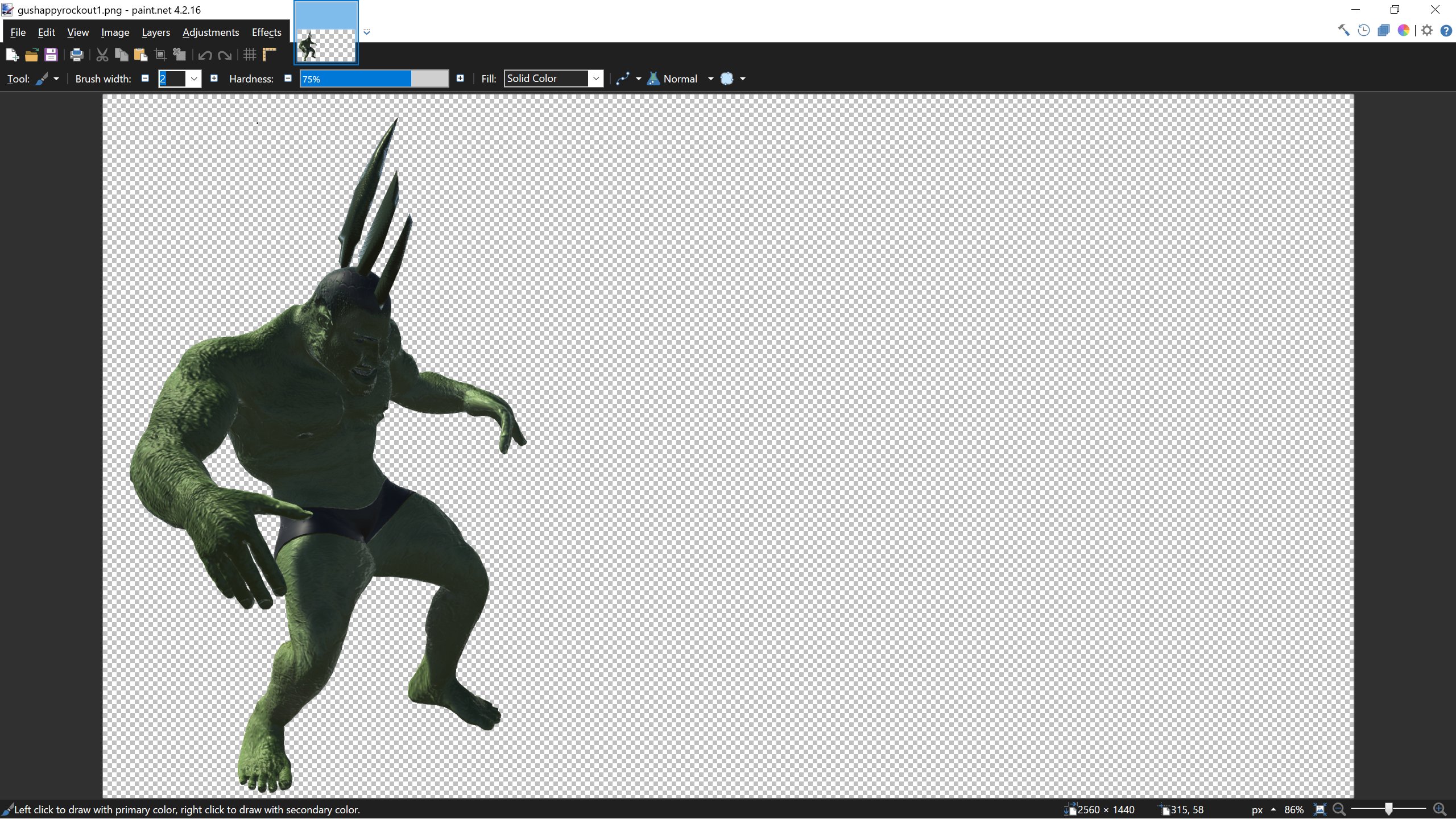Expand the Brush width dropdown arrow
1456x819 pixels.
click(194, 79)
